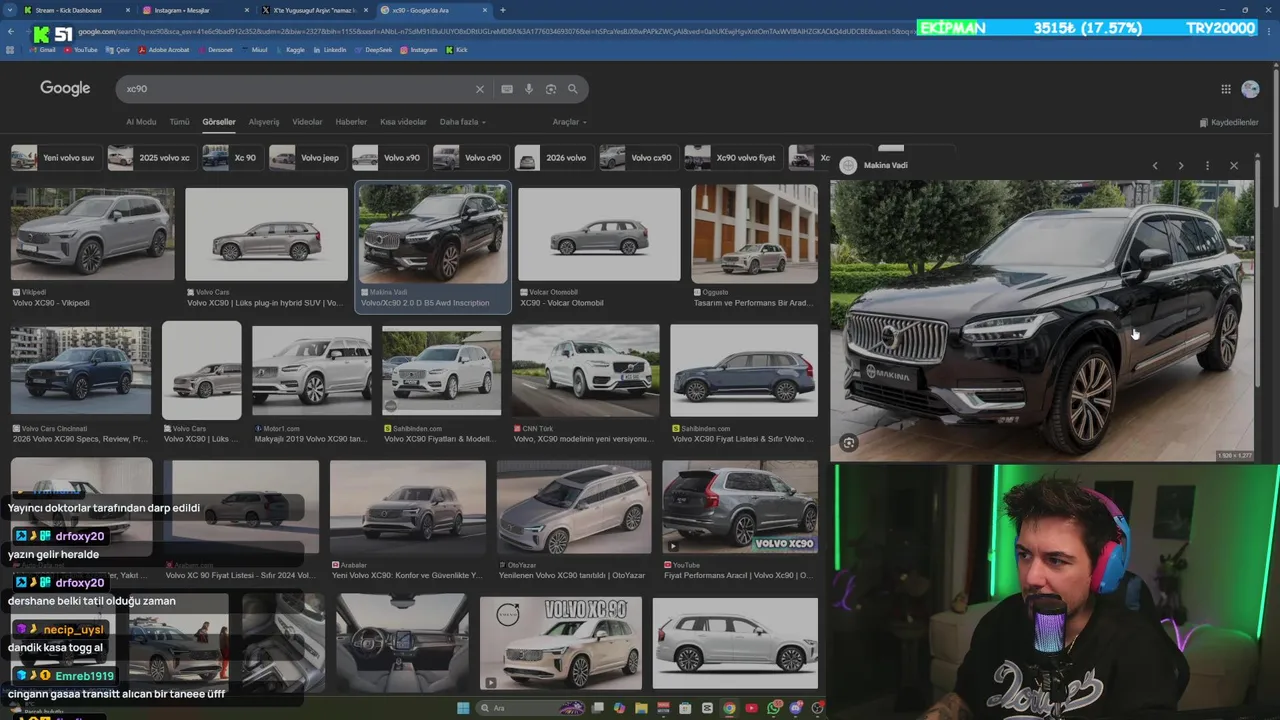Select 2025 volvo xc chip

click(150, 158)
